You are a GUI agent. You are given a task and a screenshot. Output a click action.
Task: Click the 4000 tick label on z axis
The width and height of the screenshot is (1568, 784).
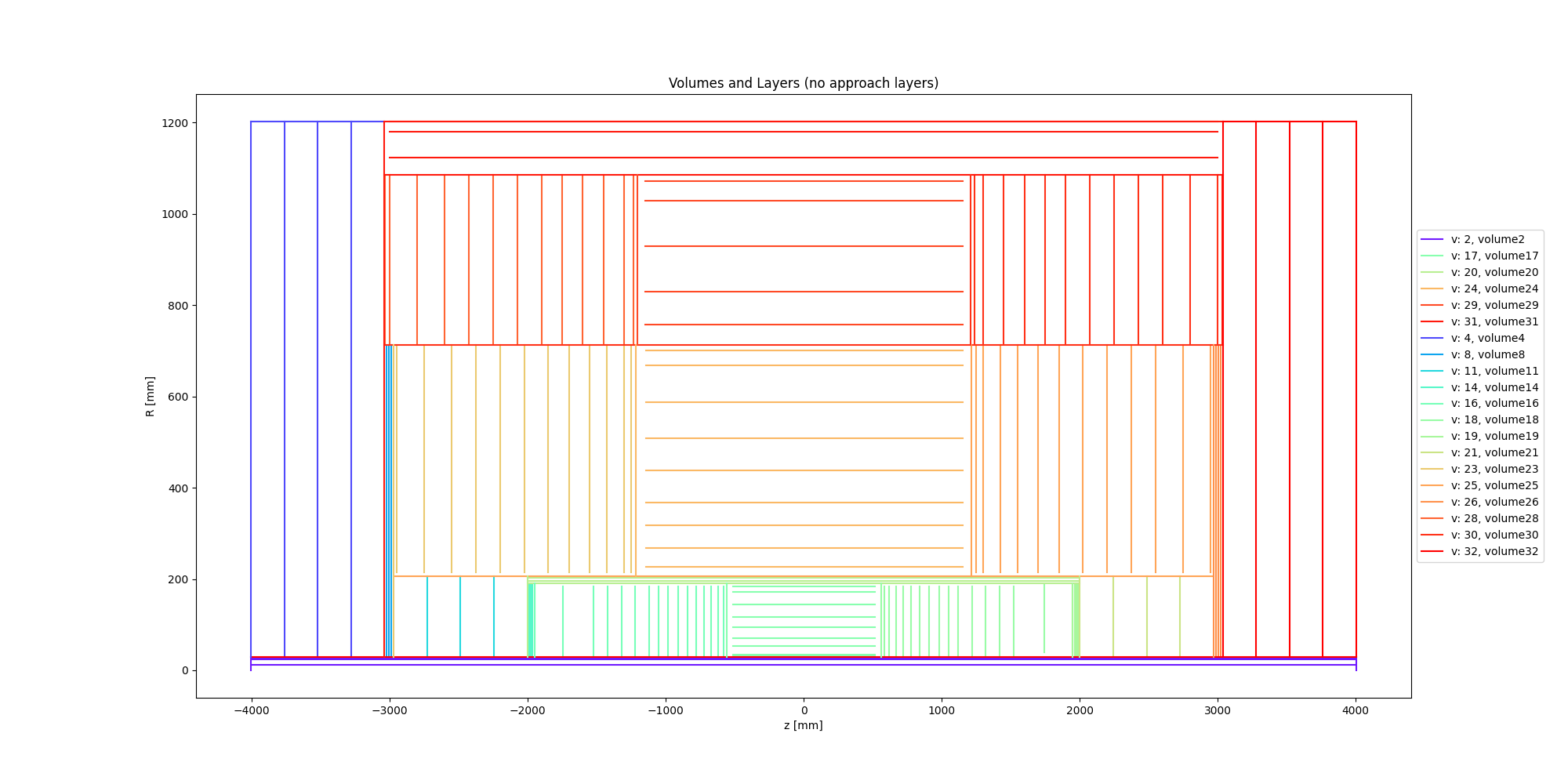pyautogui.click(x=1356, y=710)
